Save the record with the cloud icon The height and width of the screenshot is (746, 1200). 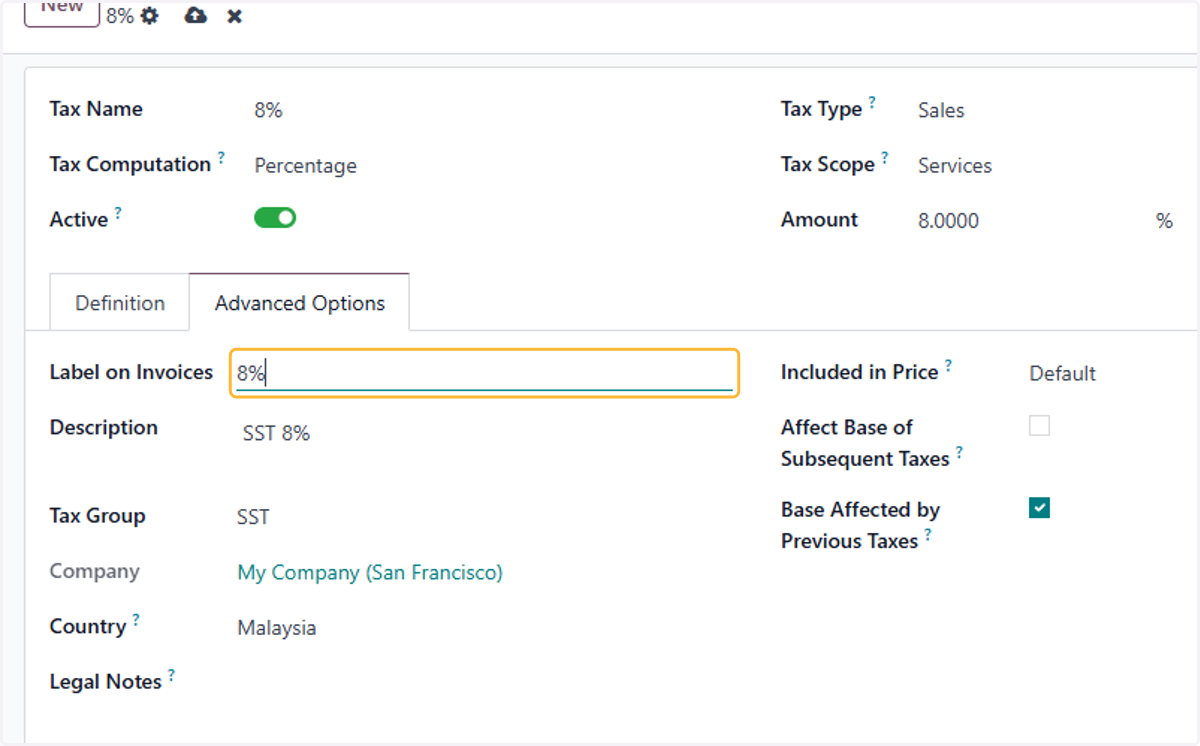(196, 16)
